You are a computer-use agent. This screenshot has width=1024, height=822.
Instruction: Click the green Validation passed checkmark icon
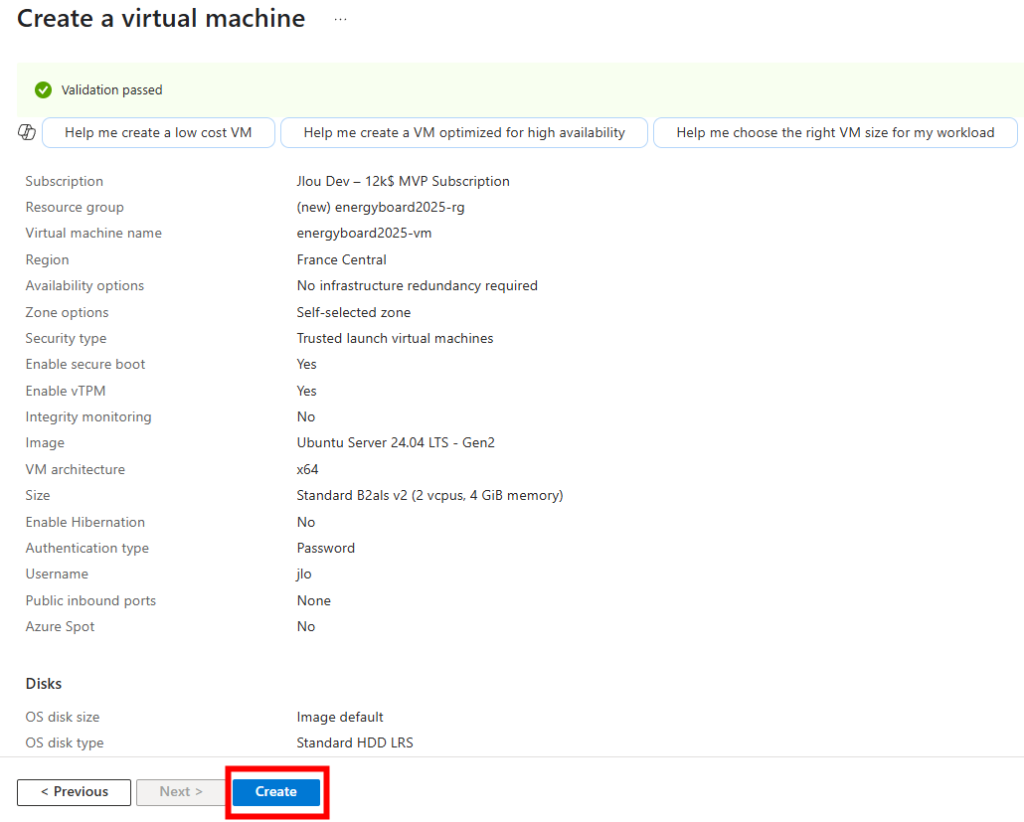[x=43, y=90]
